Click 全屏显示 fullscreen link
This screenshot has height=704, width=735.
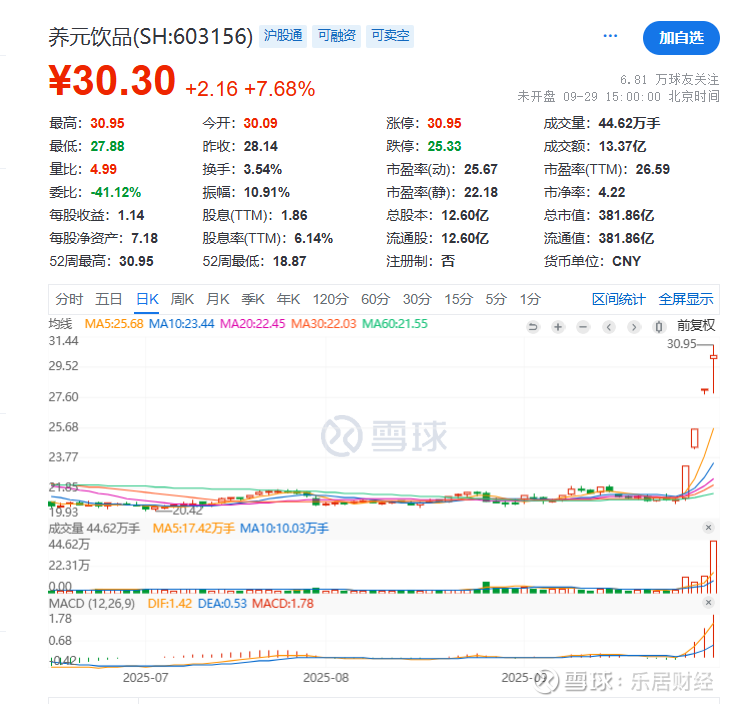[x=686, y=299]
